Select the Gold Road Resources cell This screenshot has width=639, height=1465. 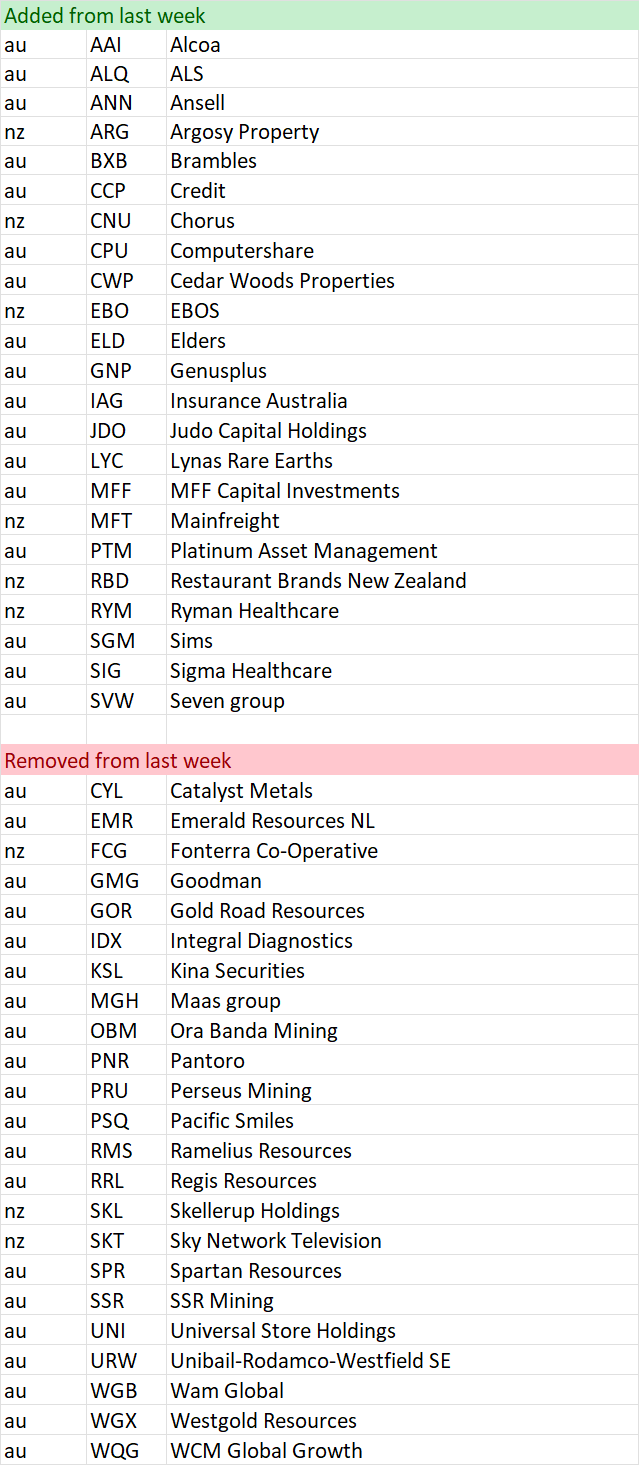pos(402,910)
